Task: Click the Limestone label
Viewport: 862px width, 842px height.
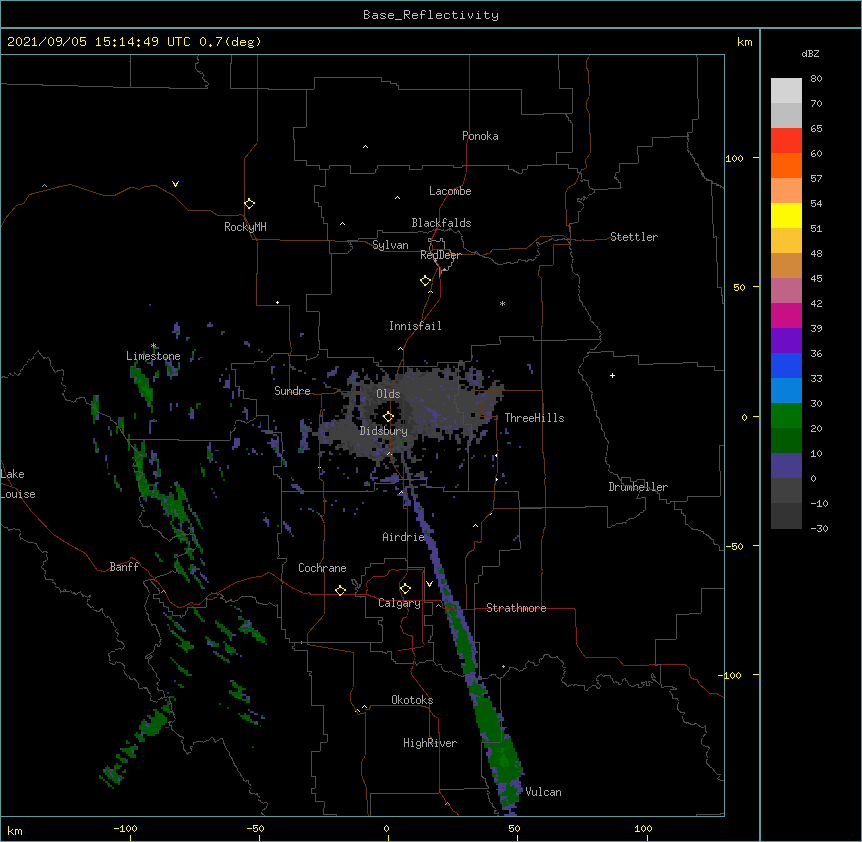Action: point(153,356)
